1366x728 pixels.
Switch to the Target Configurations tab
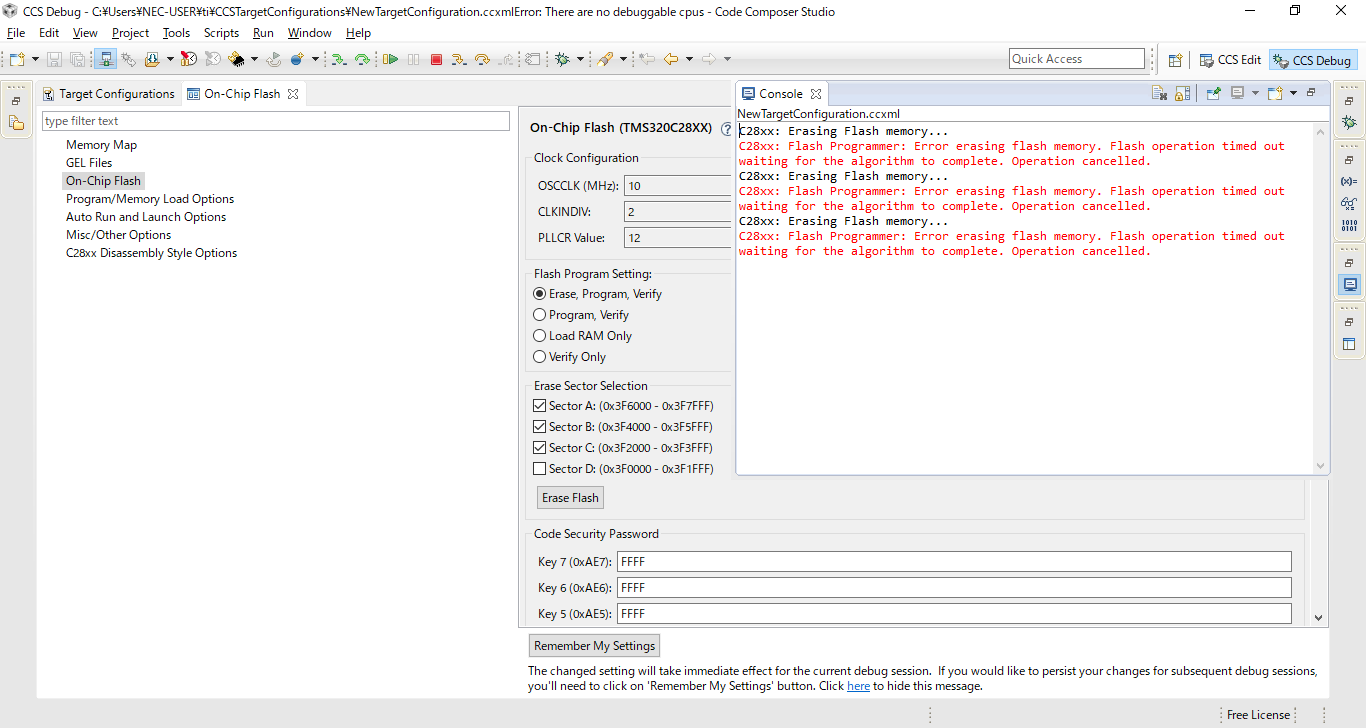(x=108, y=94)
